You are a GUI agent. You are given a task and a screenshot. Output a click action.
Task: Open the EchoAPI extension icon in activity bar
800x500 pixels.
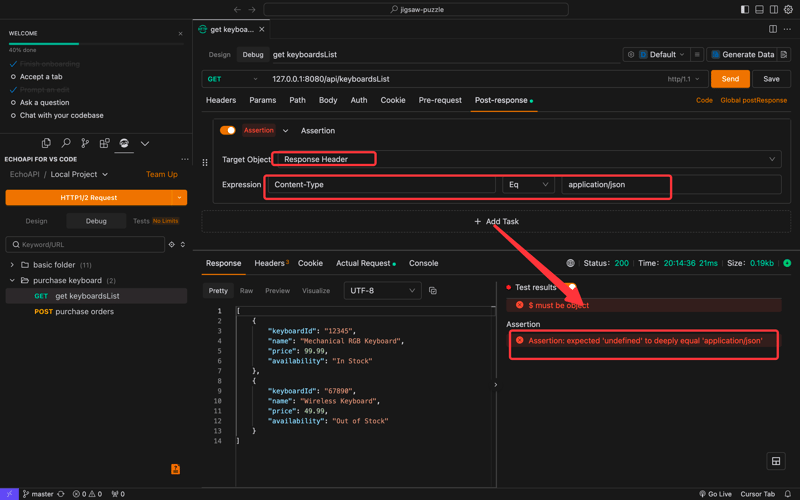point(124,143)
